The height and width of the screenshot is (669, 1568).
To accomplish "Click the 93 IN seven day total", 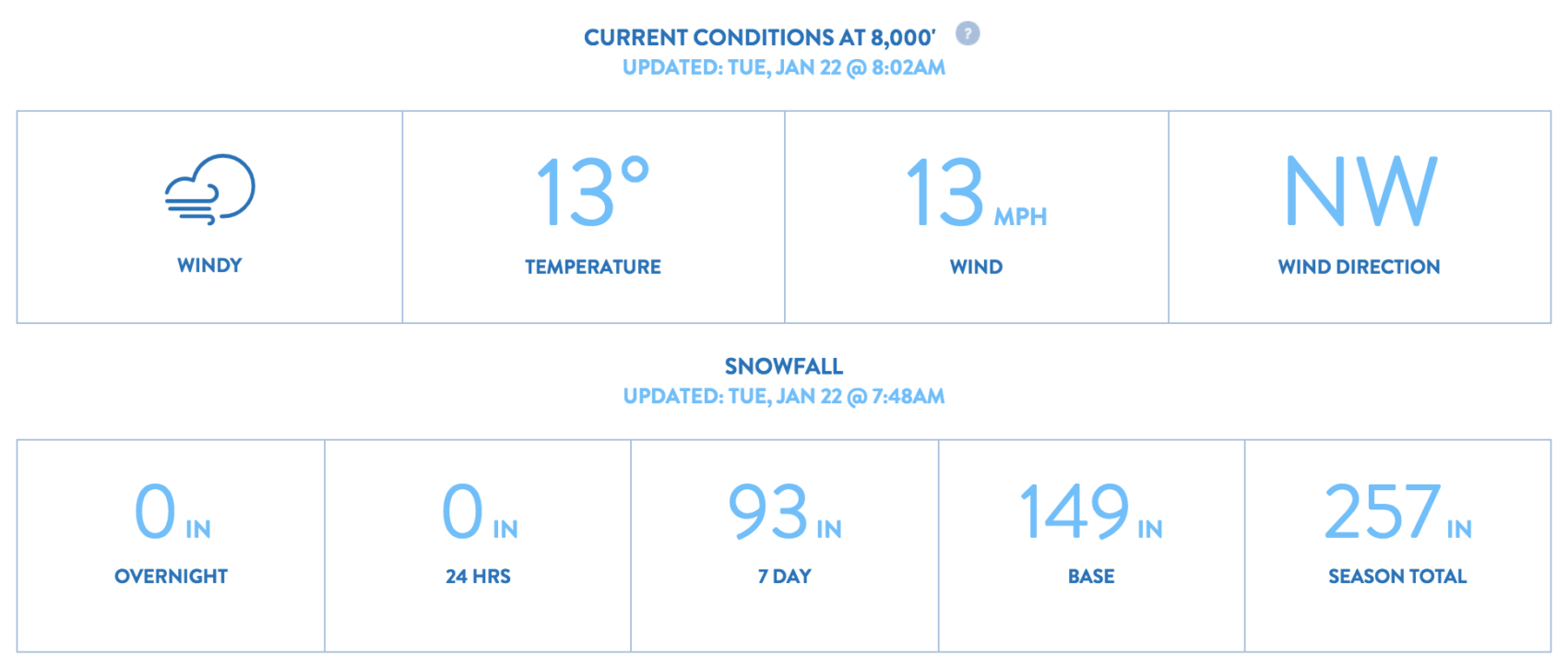I will coord(785,512).
